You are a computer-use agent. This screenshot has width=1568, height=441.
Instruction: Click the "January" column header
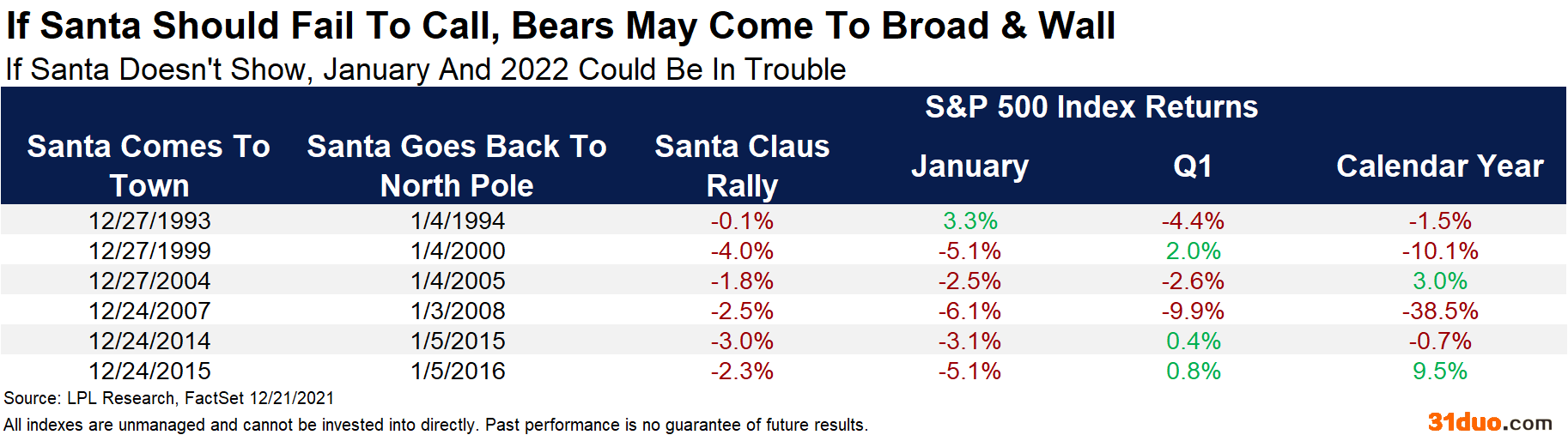[969, 166]
